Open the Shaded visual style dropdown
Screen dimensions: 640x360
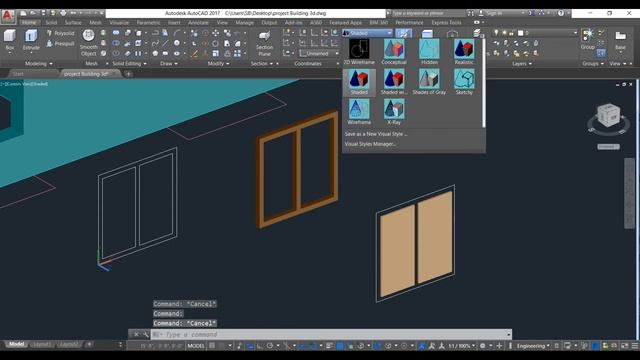[368, 33]
